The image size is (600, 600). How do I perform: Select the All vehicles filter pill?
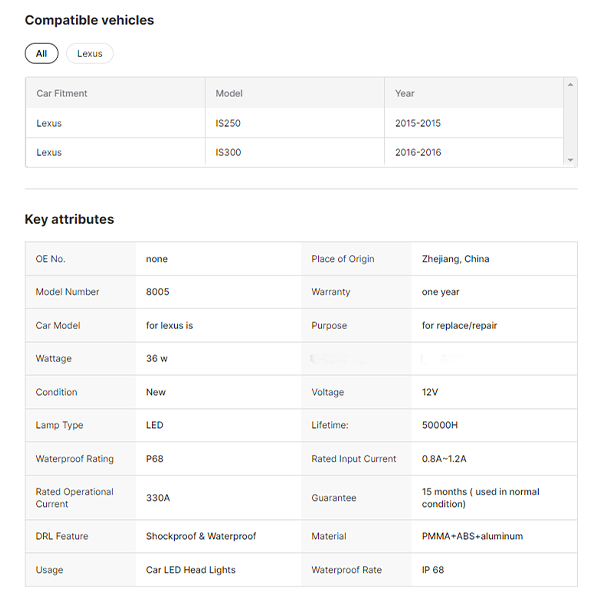(41, 54)
